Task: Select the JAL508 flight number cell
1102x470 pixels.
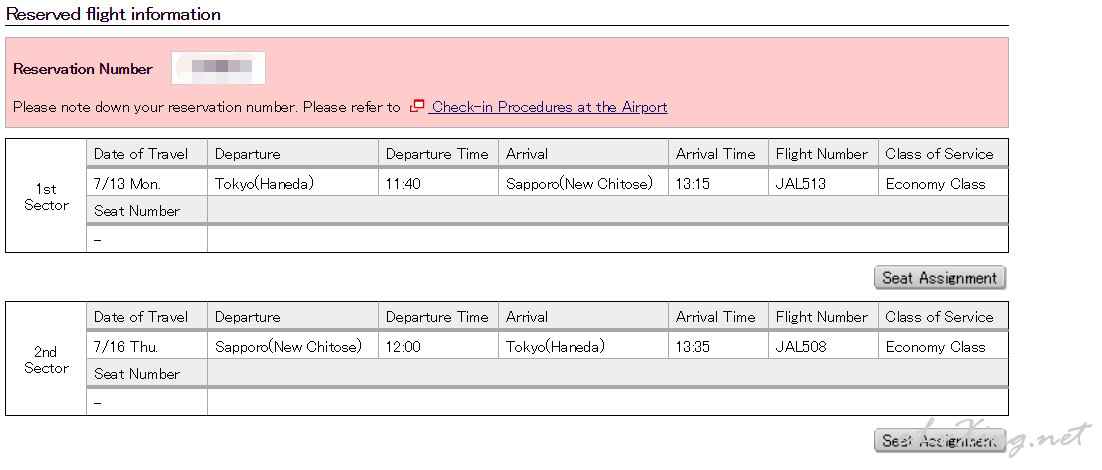Action: tap(823, 347)
